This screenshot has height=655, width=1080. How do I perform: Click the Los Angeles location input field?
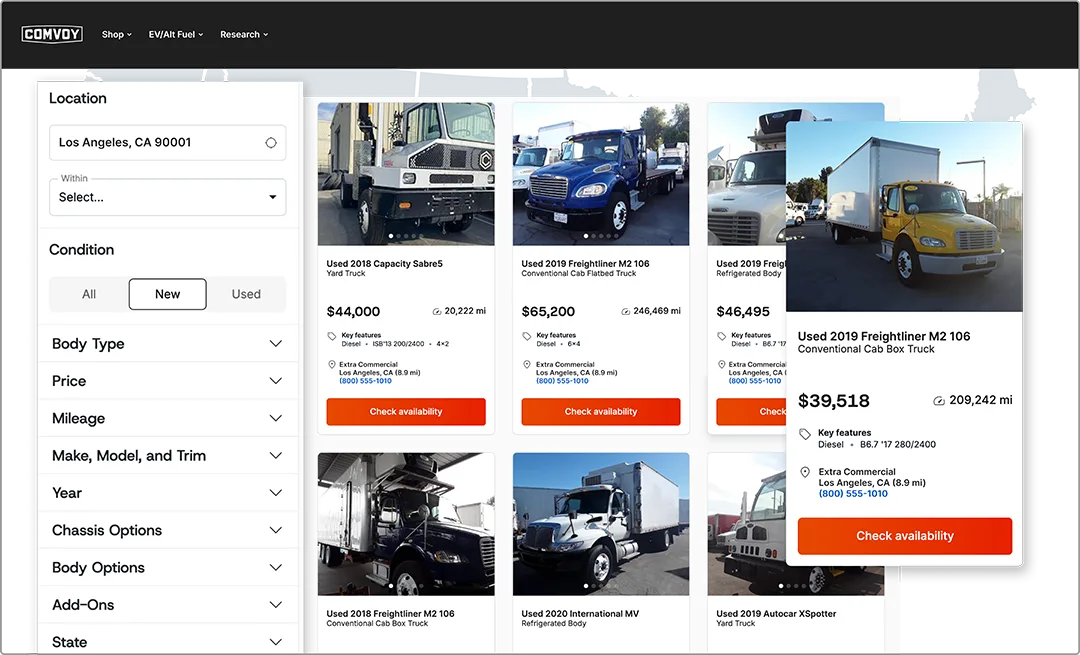point(167,143)
